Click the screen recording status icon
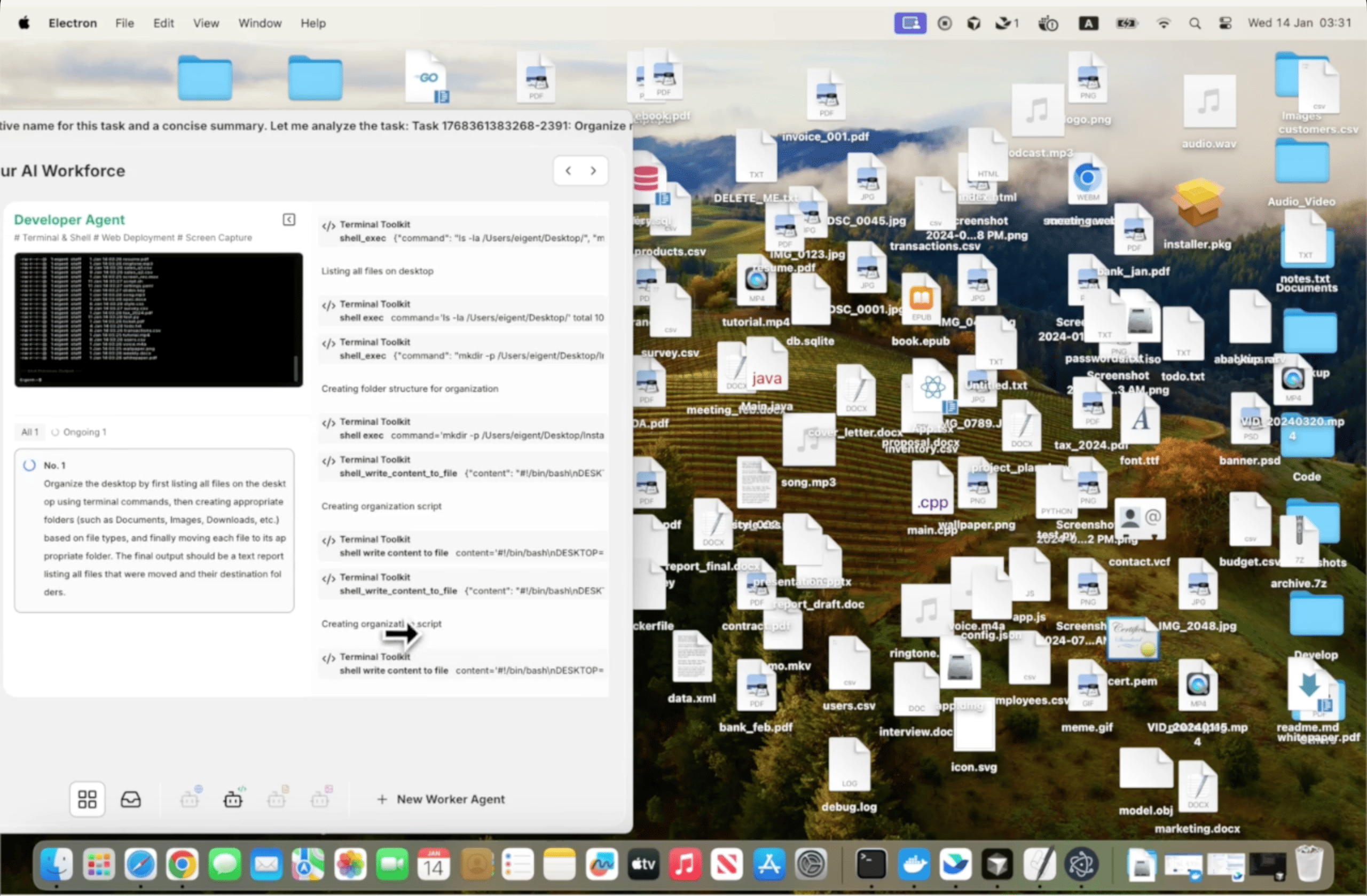1367x896 pixels. pos(944,23)
